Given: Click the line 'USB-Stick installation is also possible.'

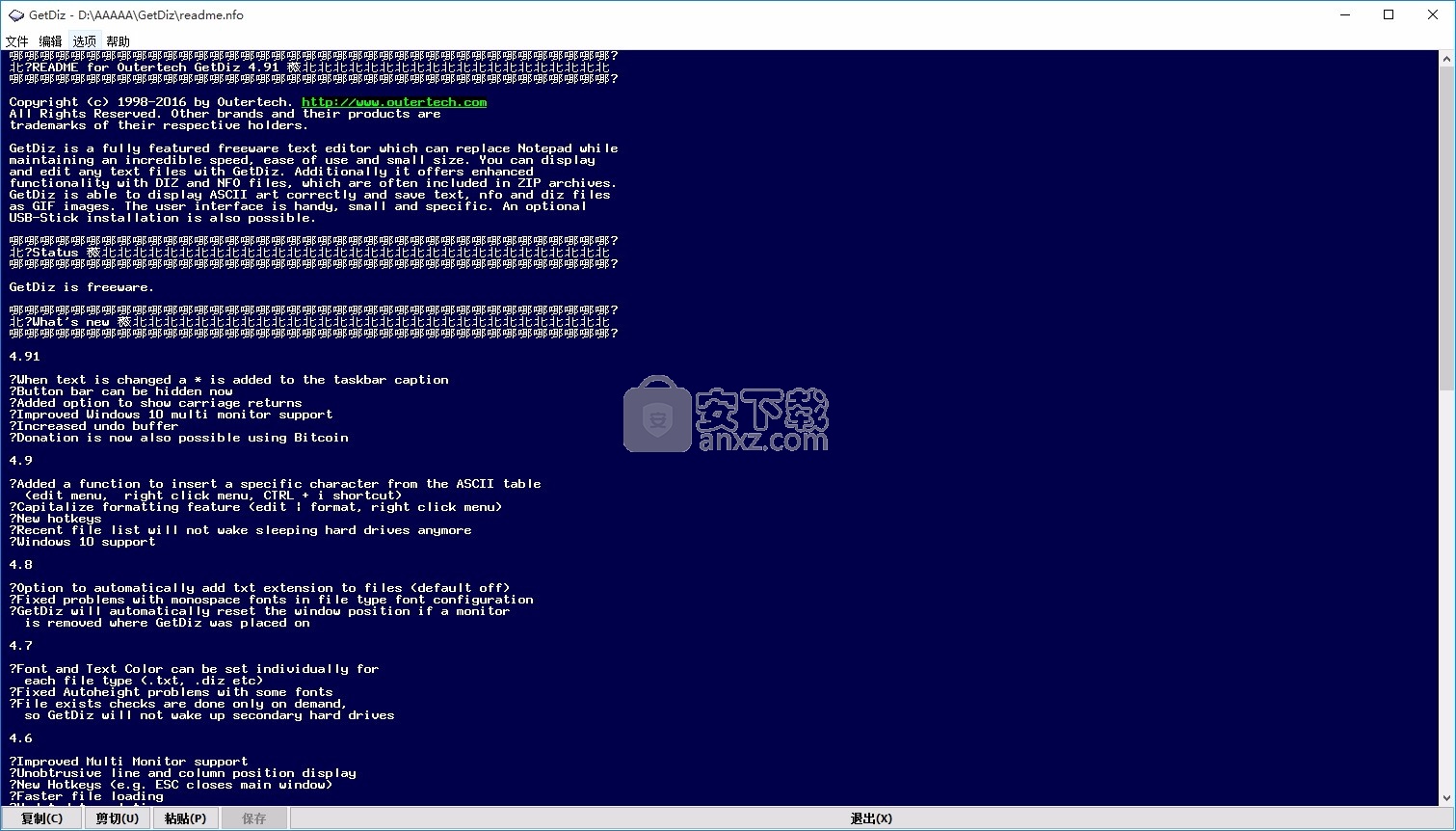Looking at the screenshot, I should pos(162,218).
